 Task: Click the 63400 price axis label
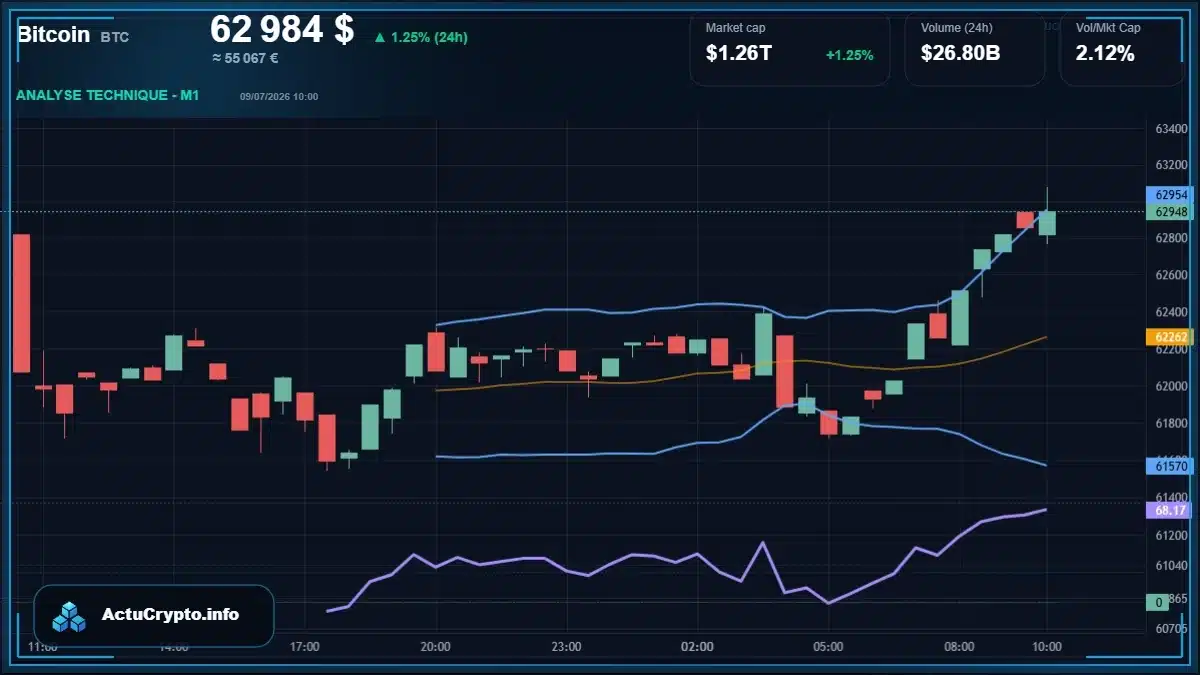(x=1170, y=129)
